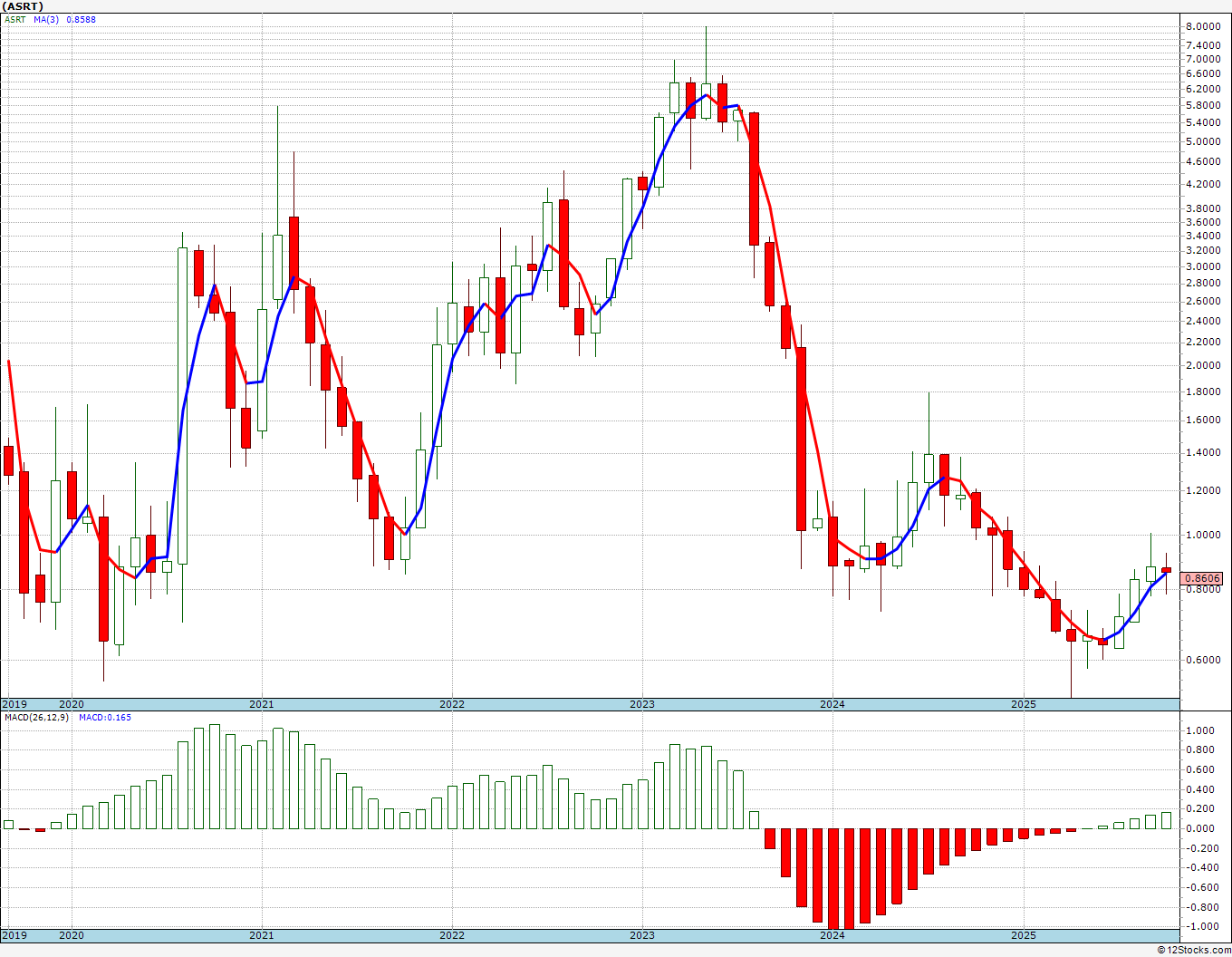Click 0.600 on the MACD axis
1232x957 pixels.
(x=1202, y=769)
